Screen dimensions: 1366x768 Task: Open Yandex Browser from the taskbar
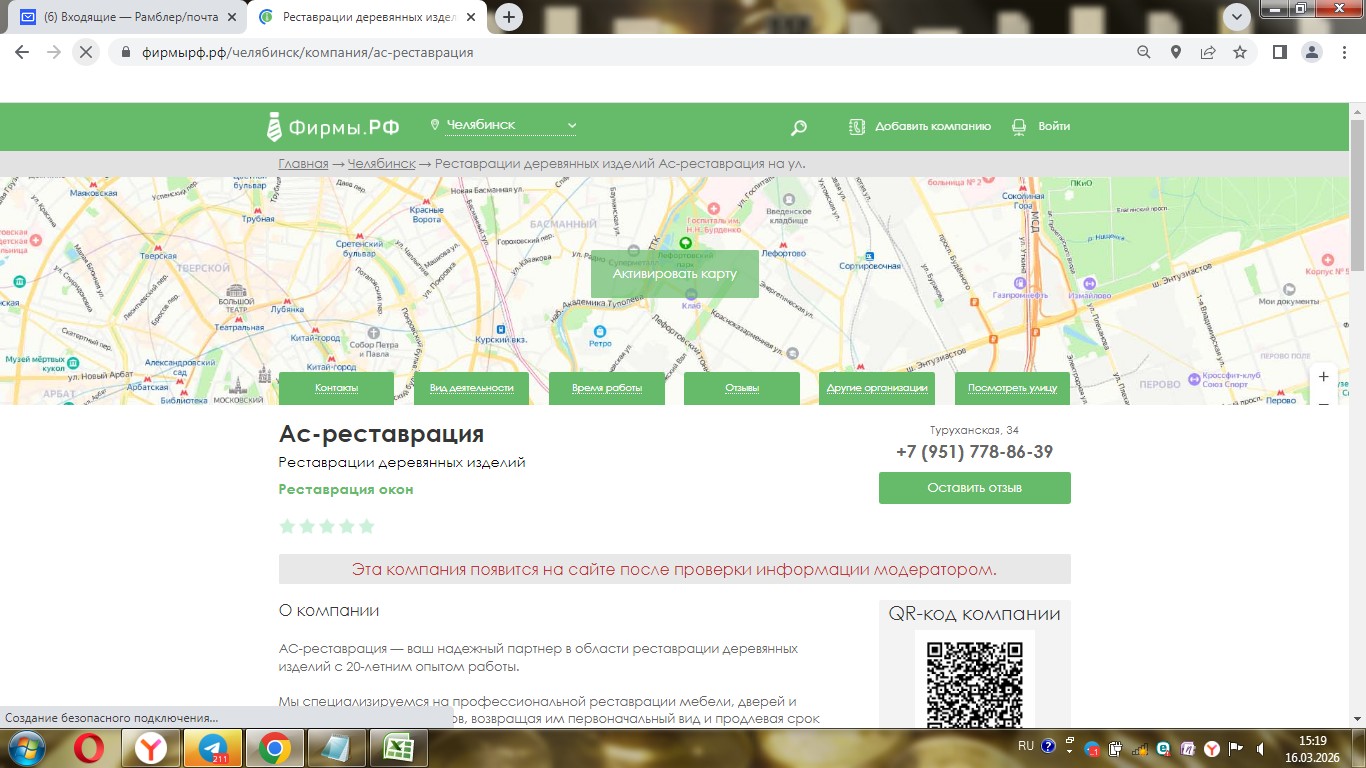(x=153, y=748)
